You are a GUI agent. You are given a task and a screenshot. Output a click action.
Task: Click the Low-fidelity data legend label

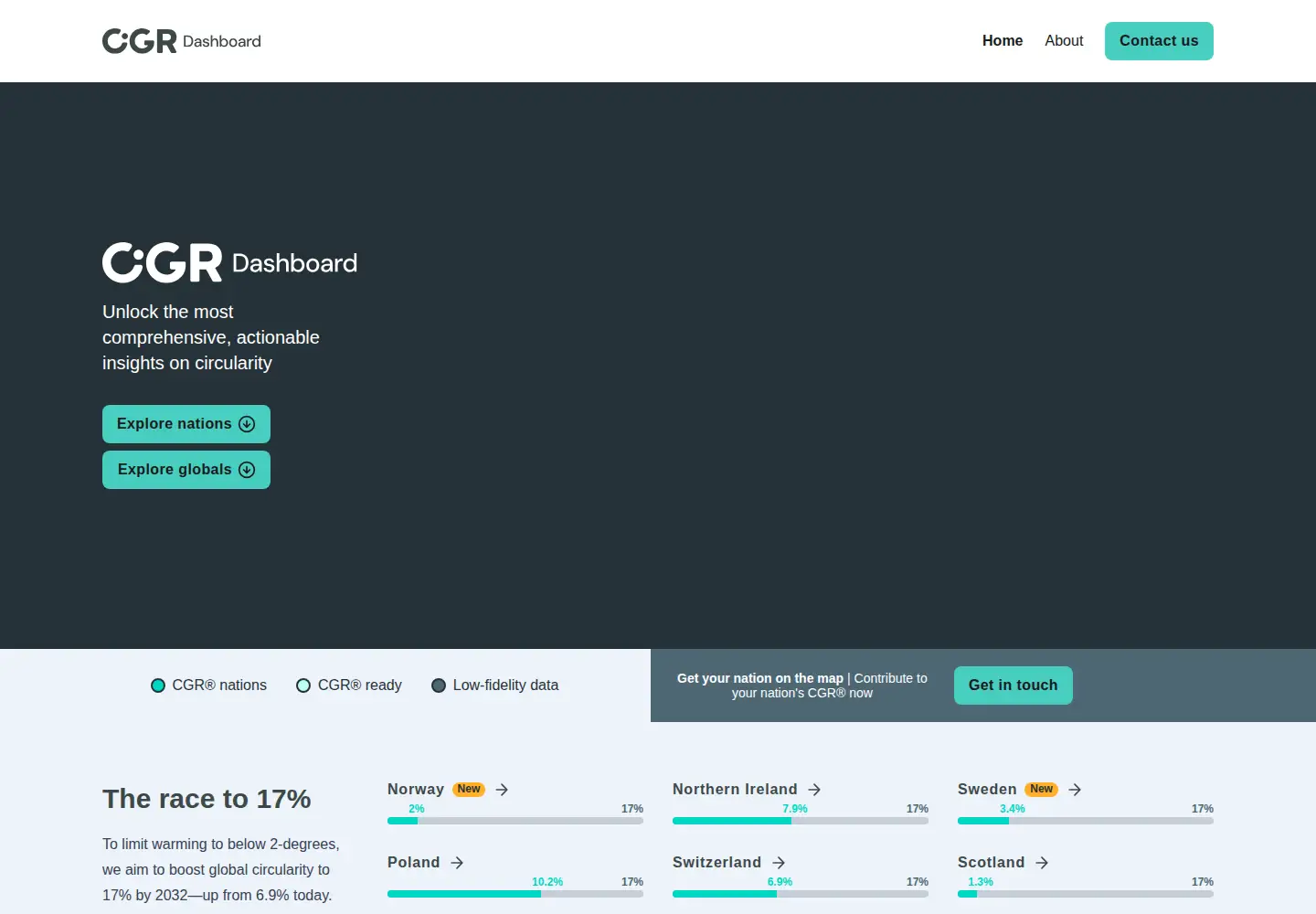pos(505,685)
